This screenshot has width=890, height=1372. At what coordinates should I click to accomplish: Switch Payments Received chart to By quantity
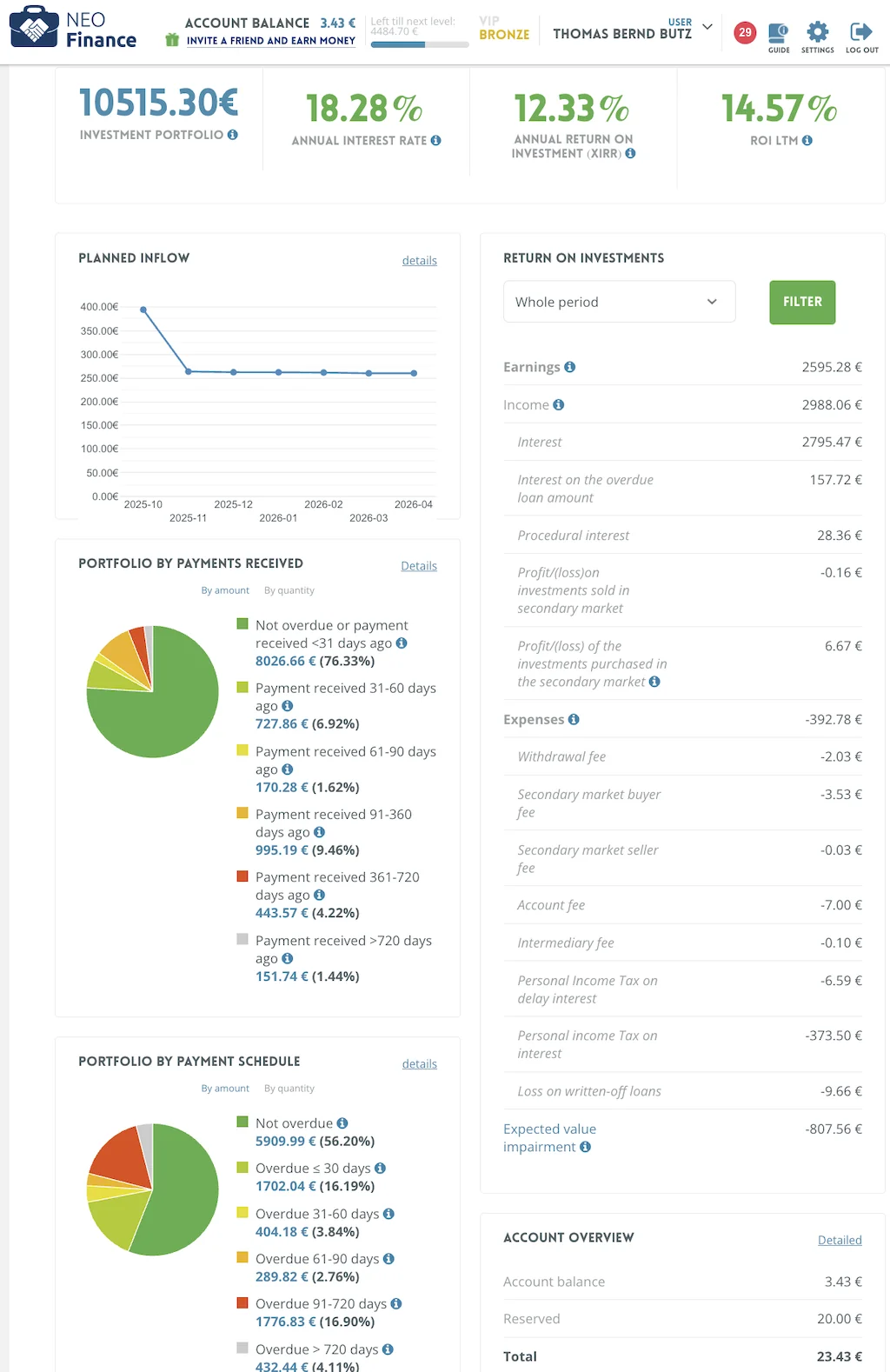point(289,590)
